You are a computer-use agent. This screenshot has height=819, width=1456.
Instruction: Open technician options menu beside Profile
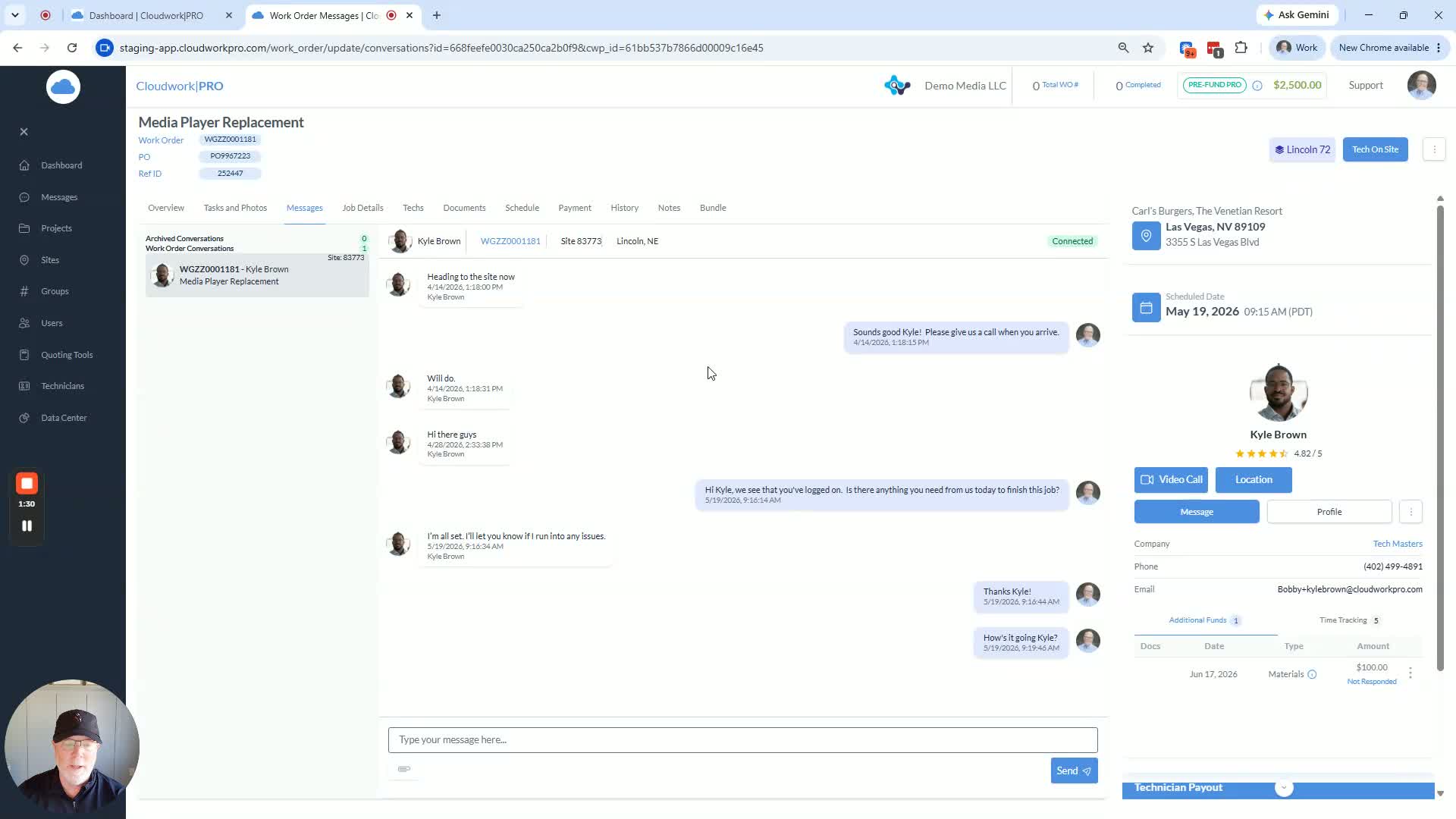1410,512
